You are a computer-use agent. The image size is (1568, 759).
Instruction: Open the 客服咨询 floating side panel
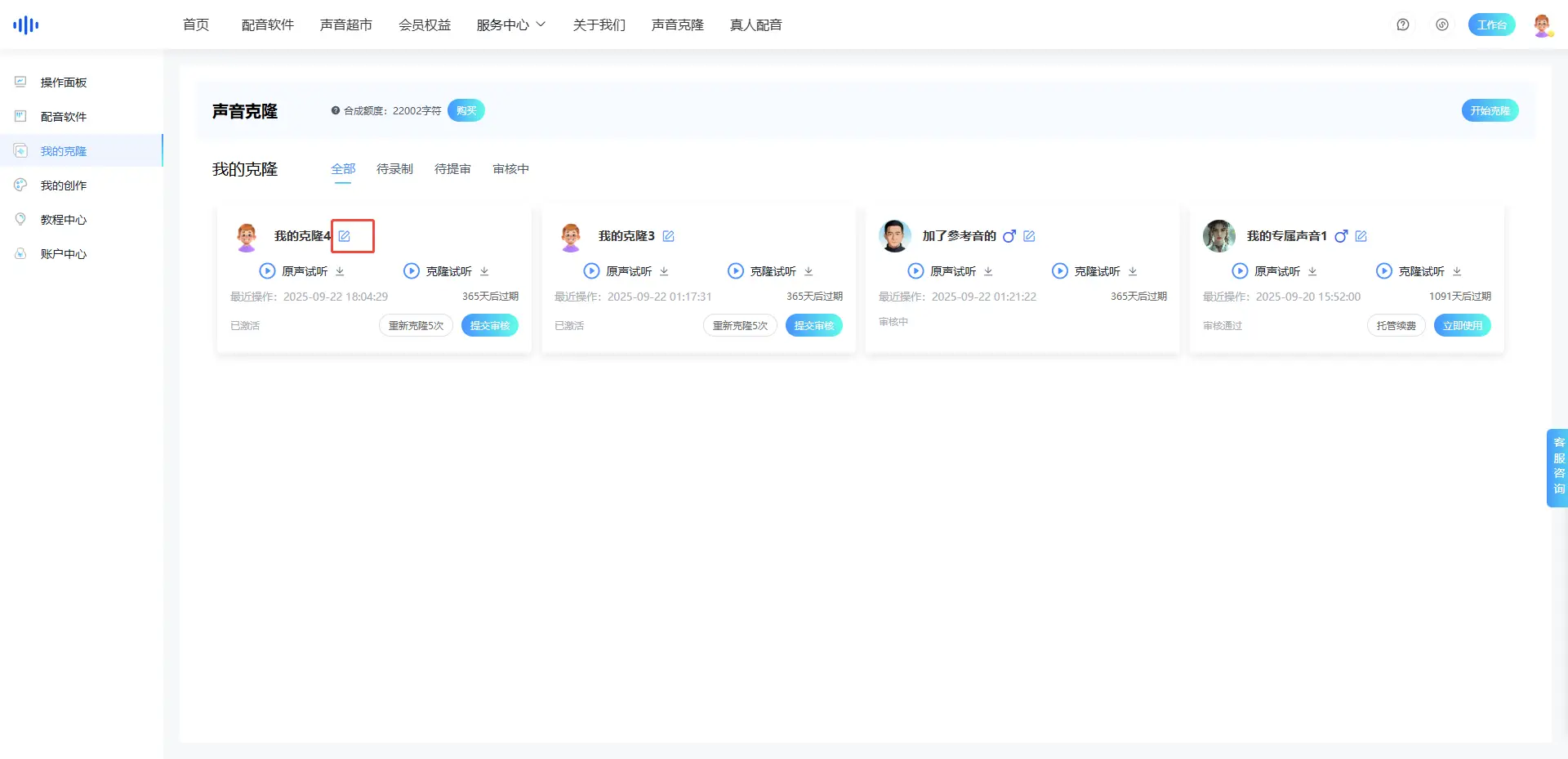coord(1558,467)
